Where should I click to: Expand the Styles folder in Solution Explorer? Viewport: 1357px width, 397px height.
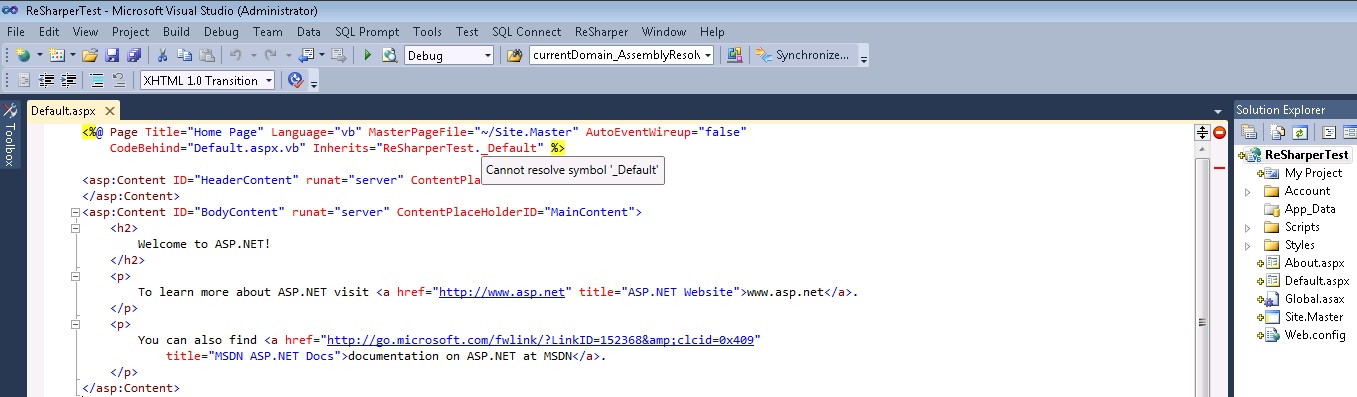tap(1248, 245)
